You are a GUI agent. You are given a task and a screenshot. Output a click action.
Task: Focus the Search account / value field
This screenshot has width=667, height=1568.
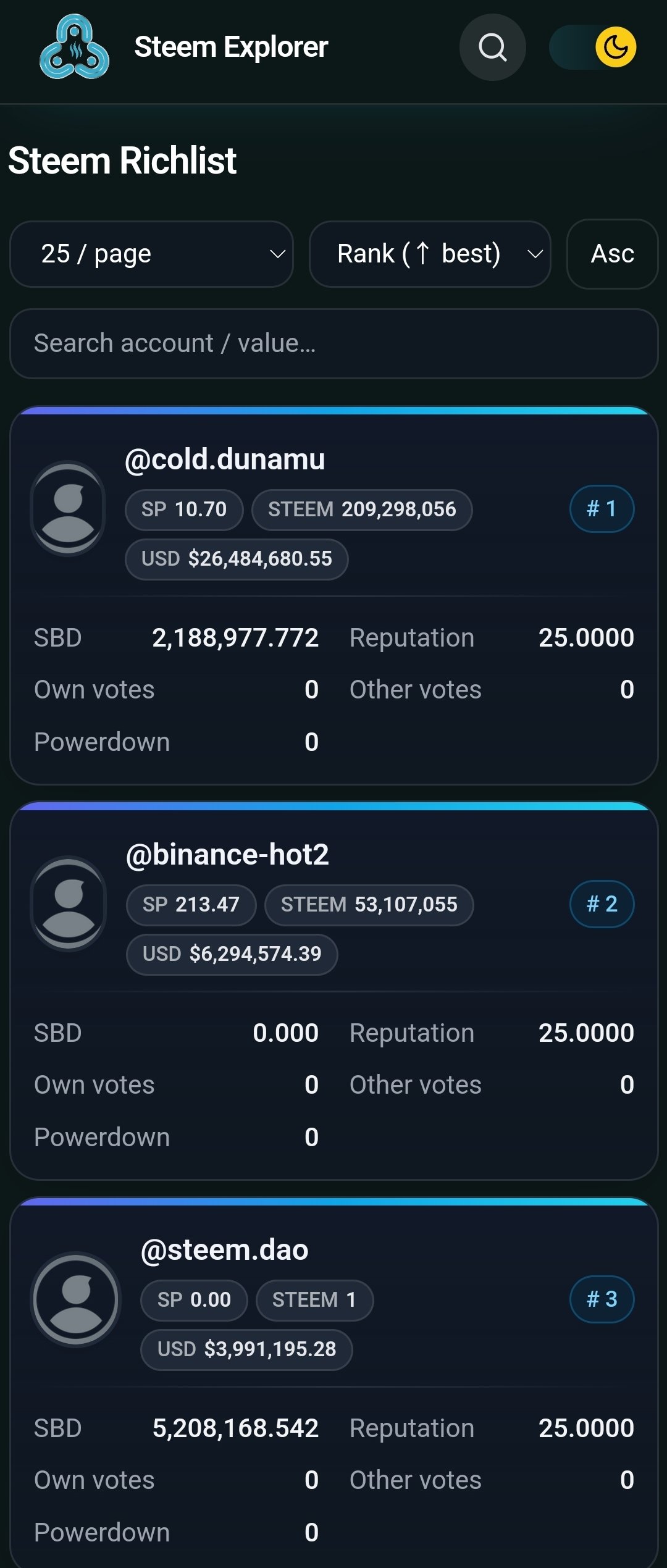(x=333, y=343)
